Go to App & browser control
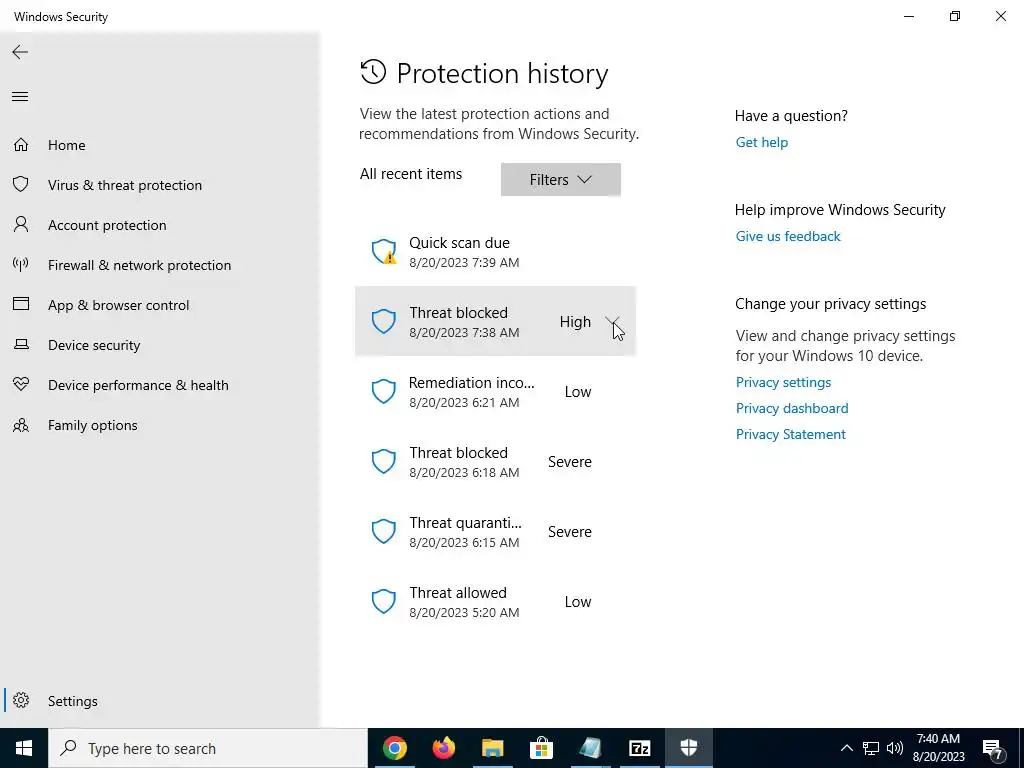Screen dimensions: 1024x768 point(118,305)
